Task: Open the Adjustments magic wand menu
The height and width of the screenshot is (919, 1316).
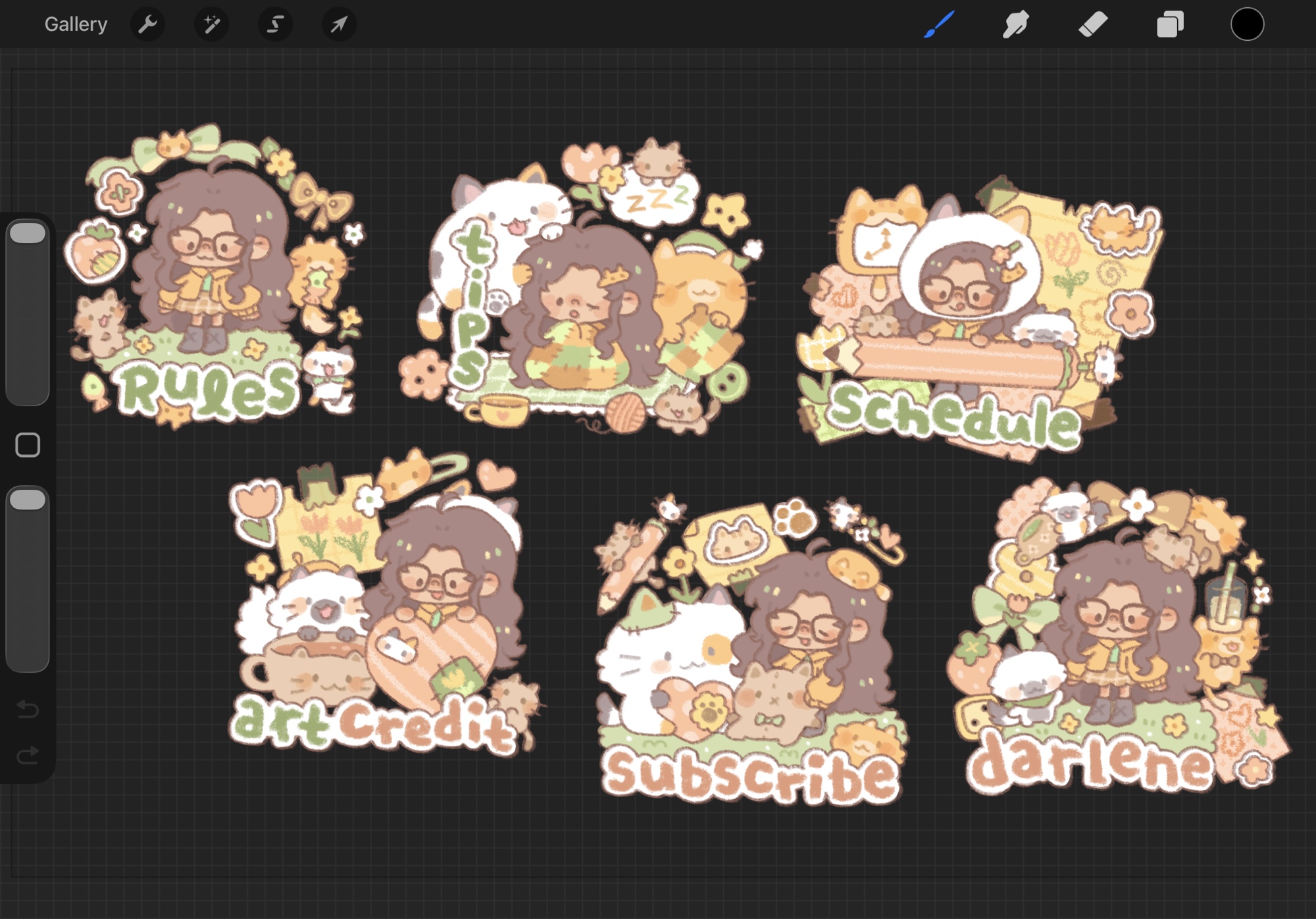Action: click(211, 25)
